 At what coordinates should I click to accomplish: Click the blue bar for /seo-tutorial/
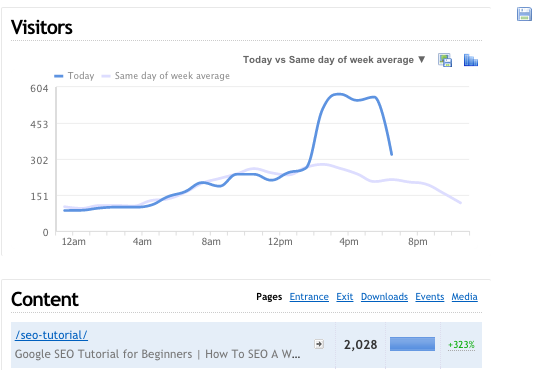click(412, 344)
